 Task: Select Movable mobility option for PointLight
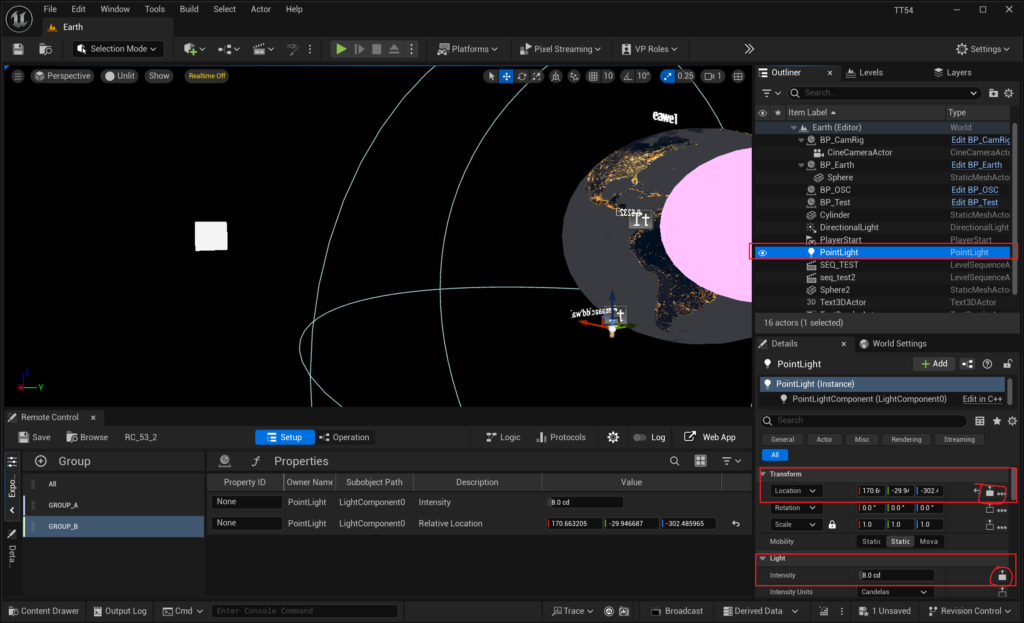click(928, 541)
